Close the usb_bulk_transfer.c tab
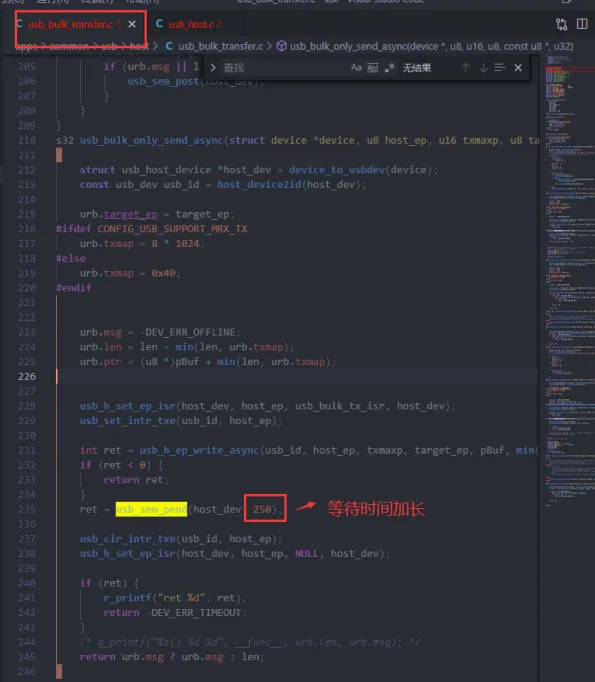The image size is (595, 682). pos(132,24)
